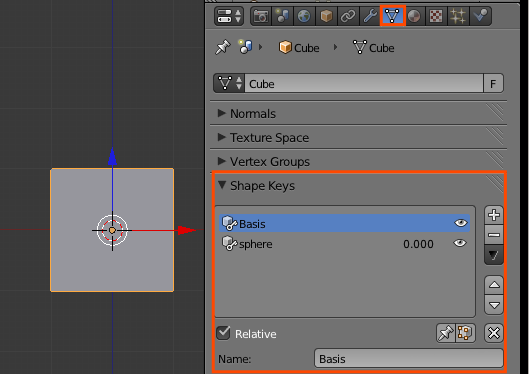Add a new shape key with the plus button
529x374 pixels.
click(x=494, y=215)
